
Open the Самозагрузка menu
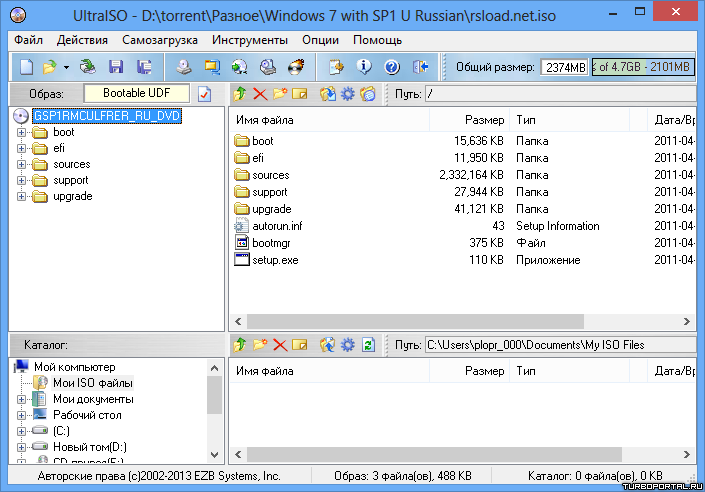tap(160, 40)
